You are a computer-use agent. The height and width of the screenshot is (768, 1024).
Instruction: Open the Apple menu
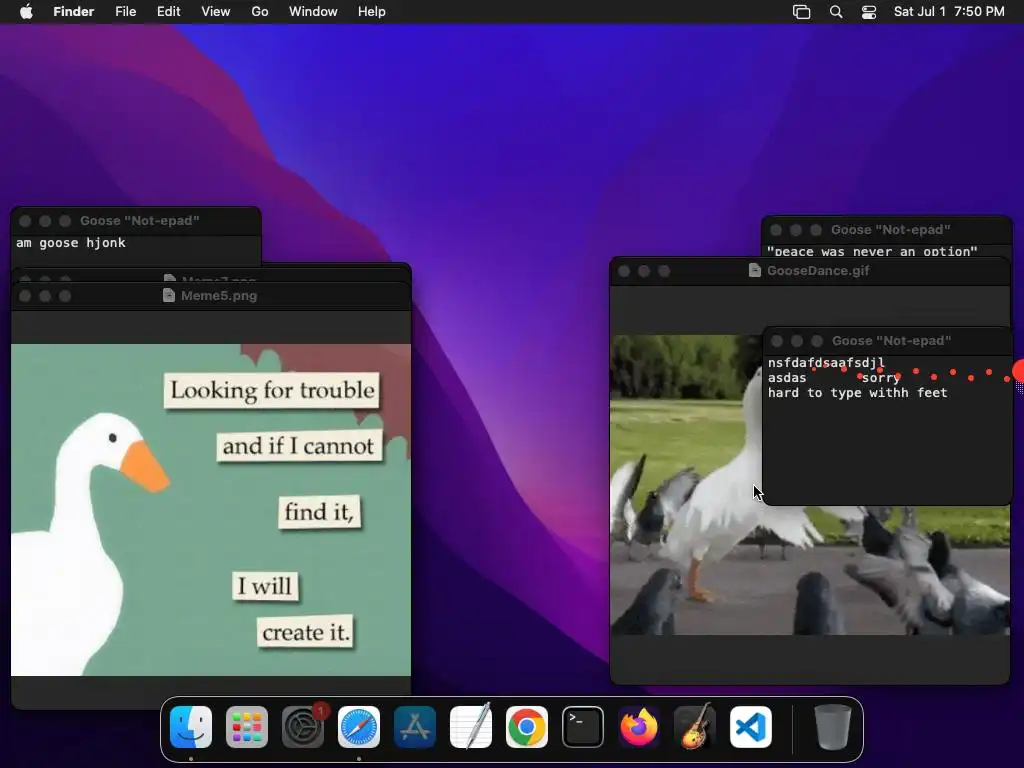pyautogui.click(x=26, y=12)
